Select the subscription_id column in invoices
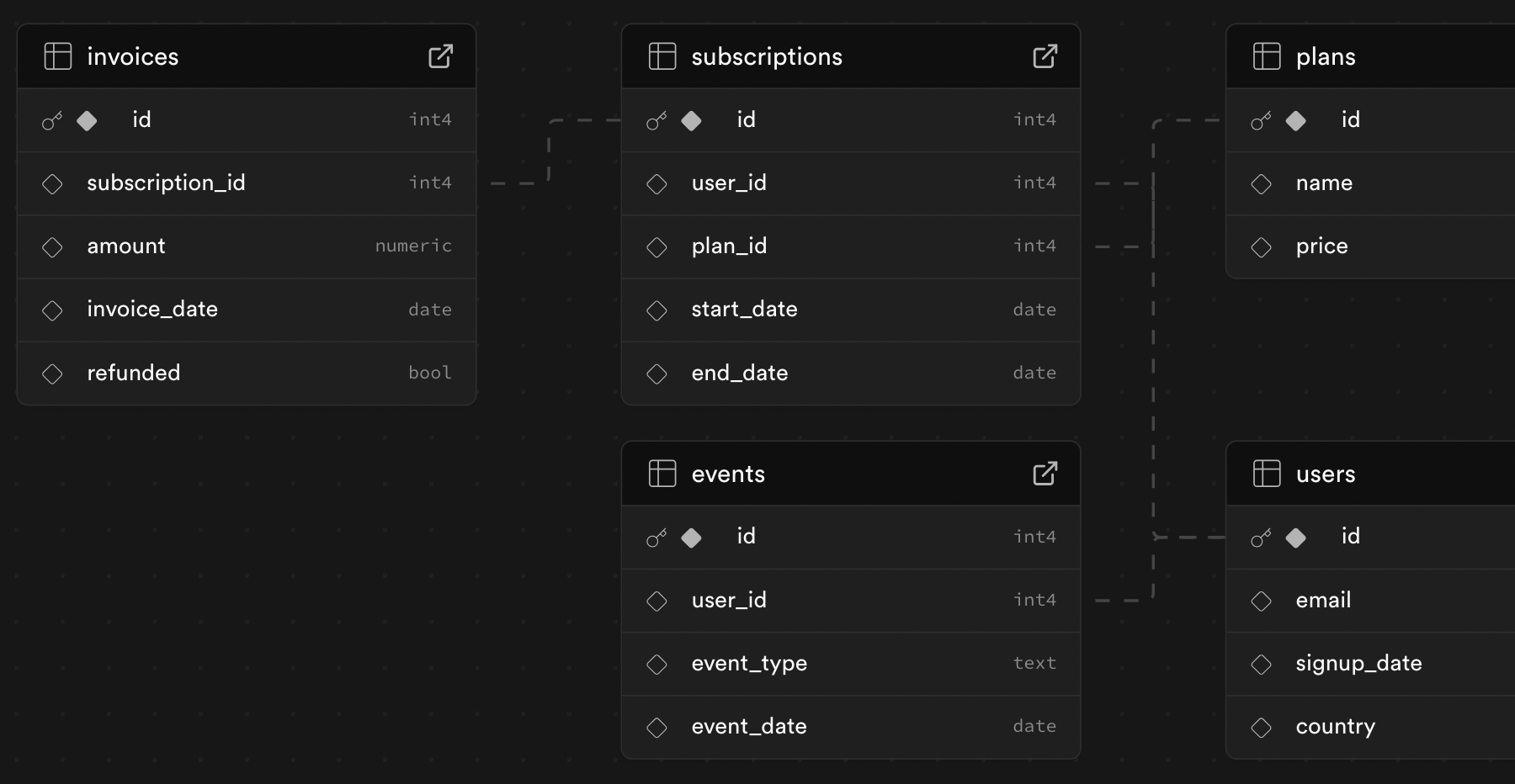The height and width of the screenshot is (784, 1515). pos(166,183)
